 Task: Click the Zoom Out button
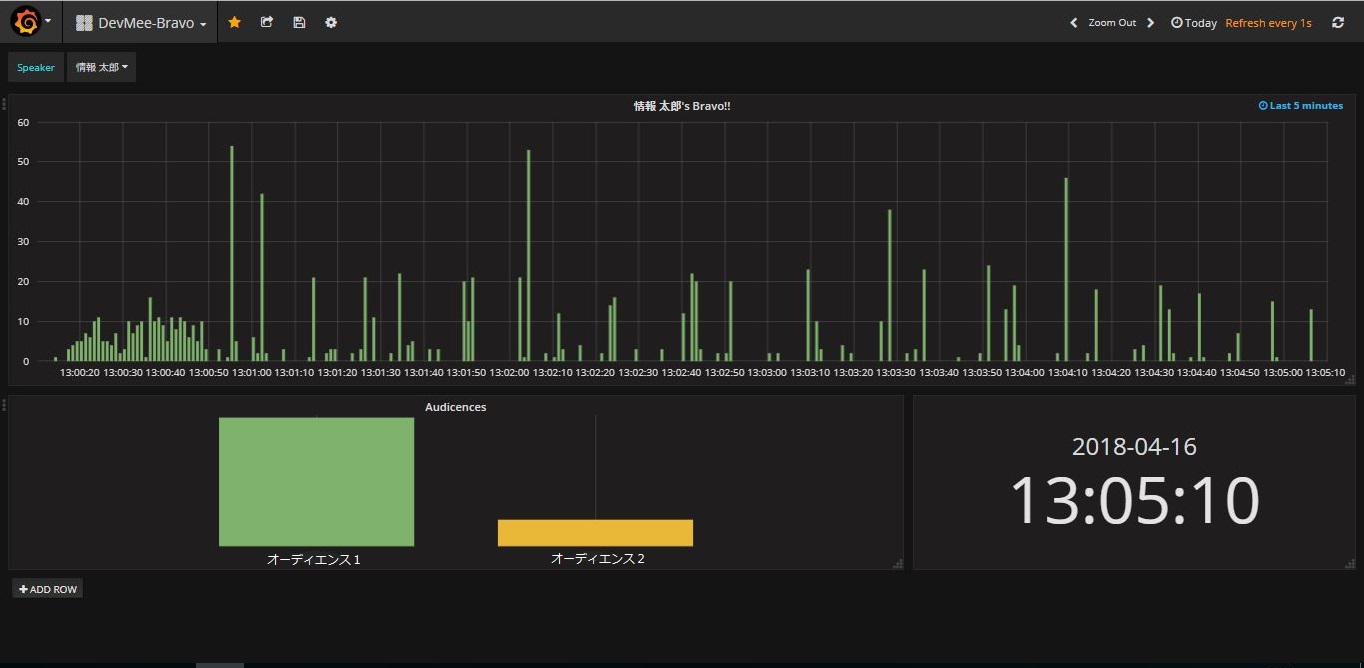click(x=1112, y=22)
